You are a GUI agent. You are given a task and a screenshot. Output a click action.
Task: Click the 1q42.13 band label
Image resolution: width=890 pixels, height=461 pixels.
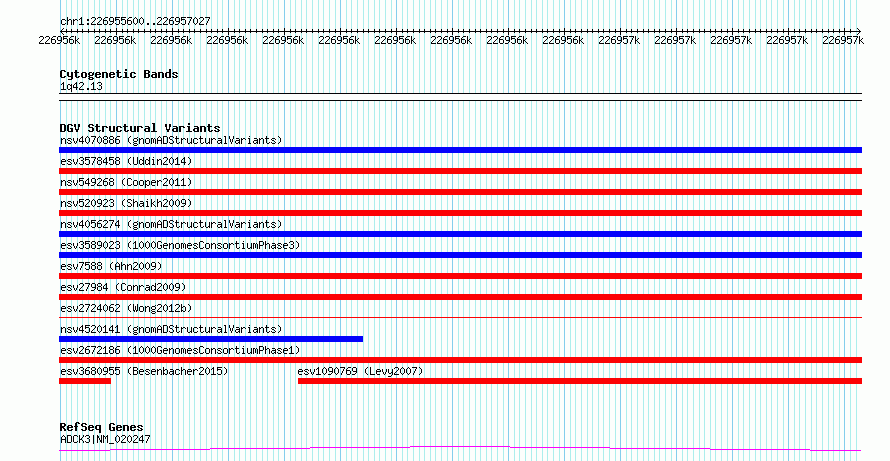[x=81, y=86]
